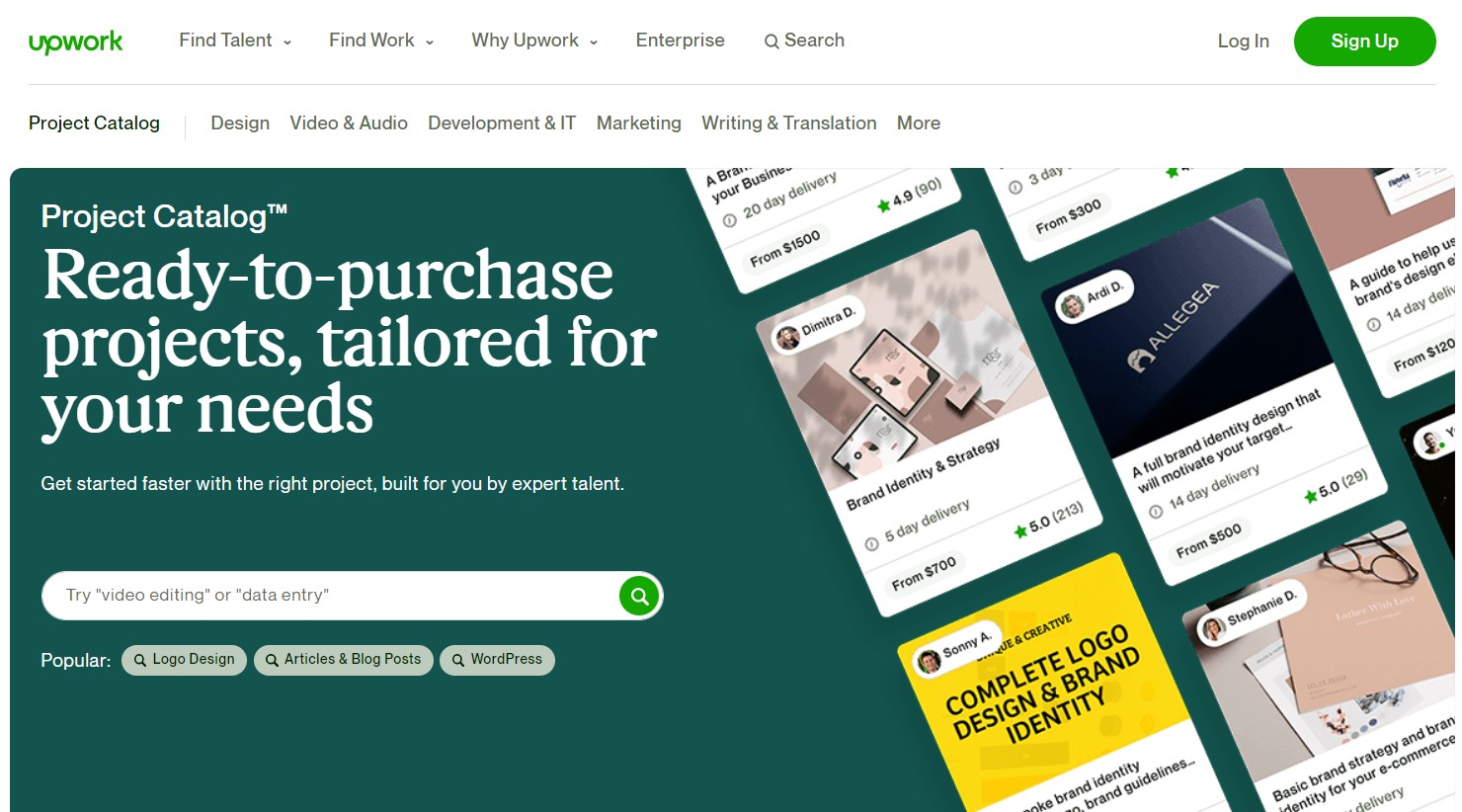The height and width of the screenshot is (812, 1462).
Task: Click the Log In link
Action: click(1243, 41)
